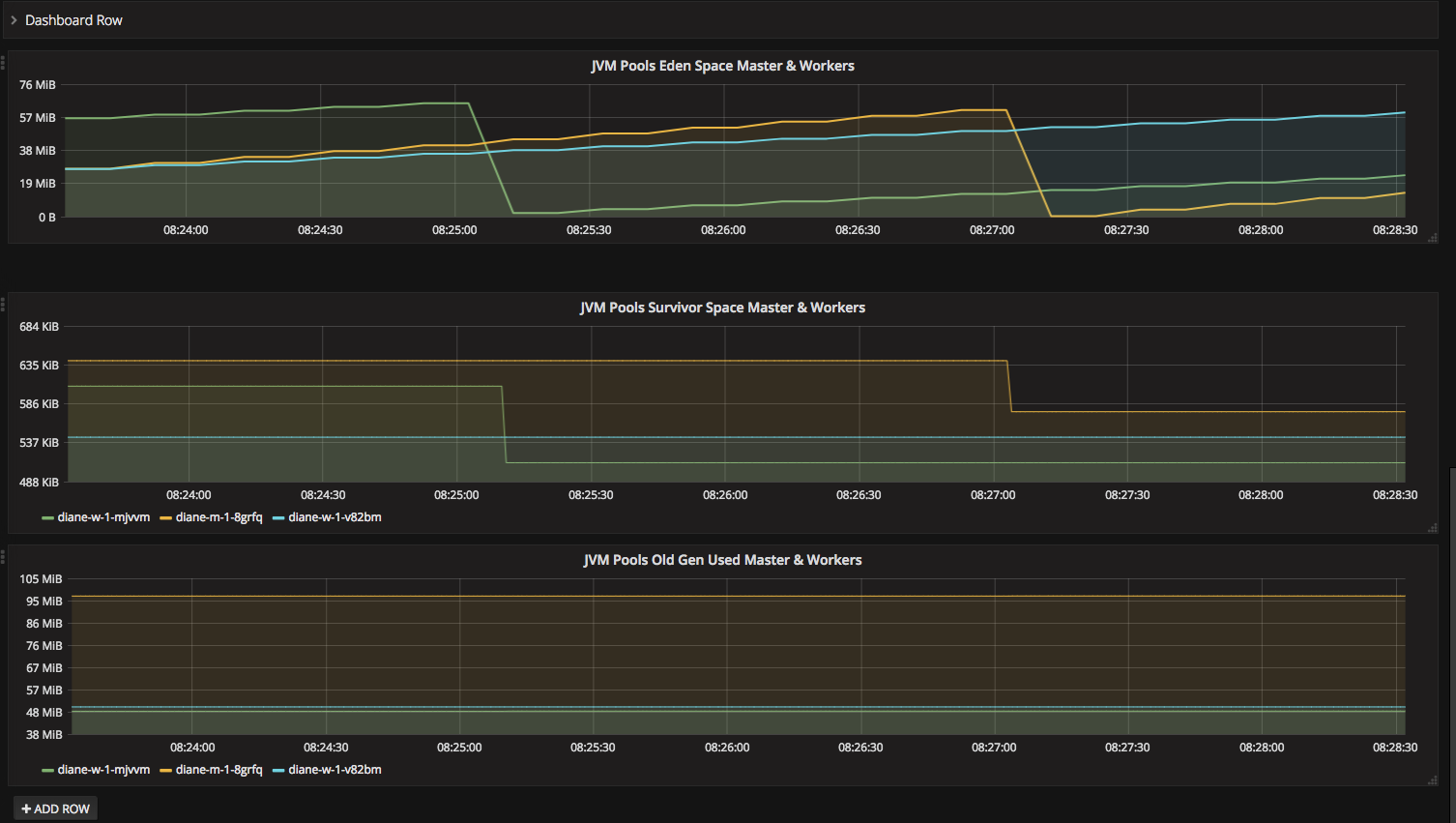Open the Eden Space panel title menu
The width and height of the screenshot is (1456, 823).
(x=722, y=66)
